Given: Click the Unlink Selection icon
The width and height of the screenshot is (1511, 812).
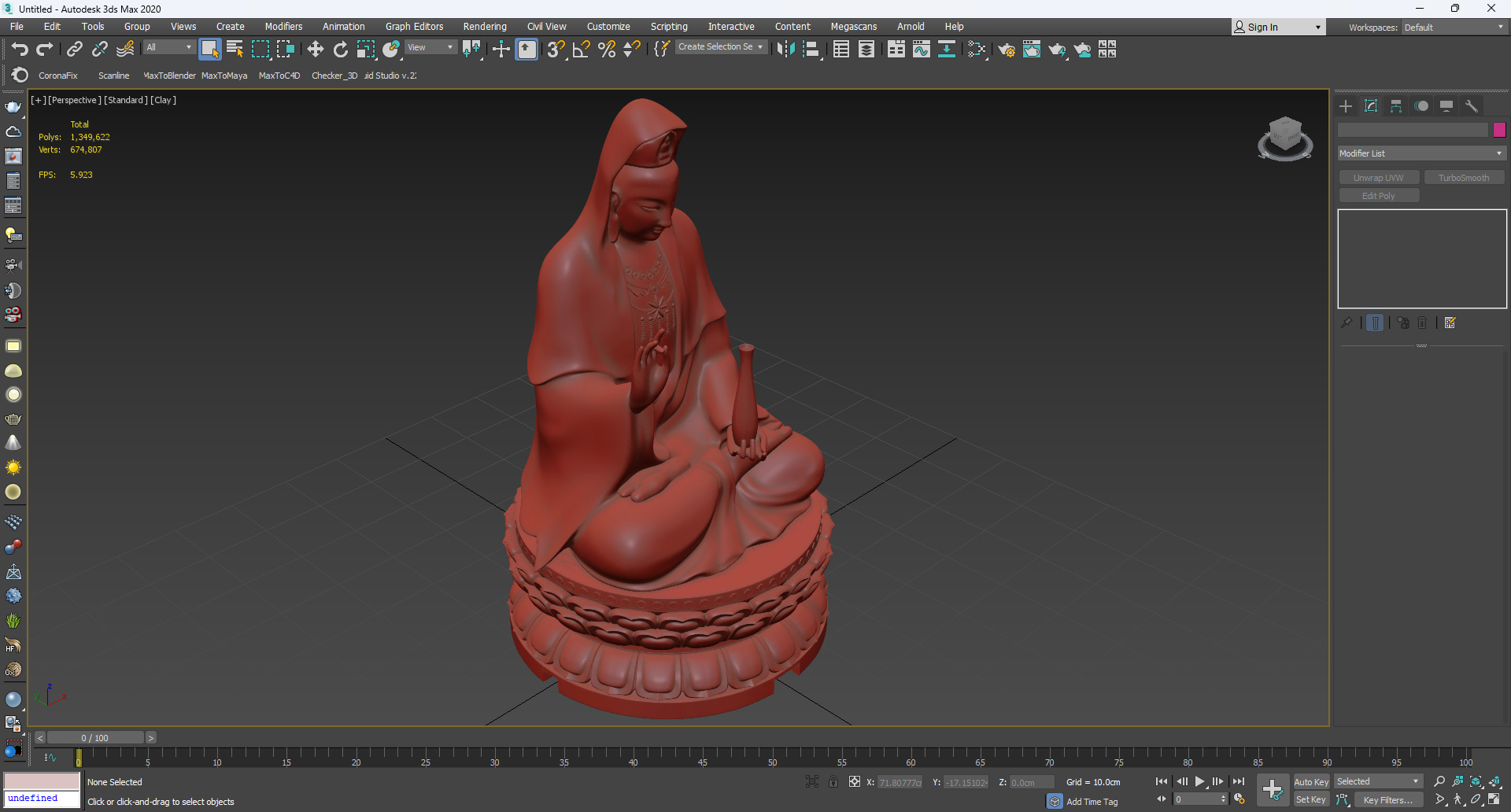Looking at the screenshot, I should [x=100, y=50].
